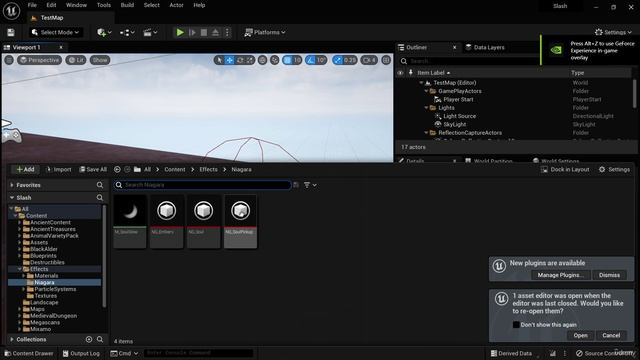
Task: Toggle the Outliner visibility eye column
Action: pos(400,73)
